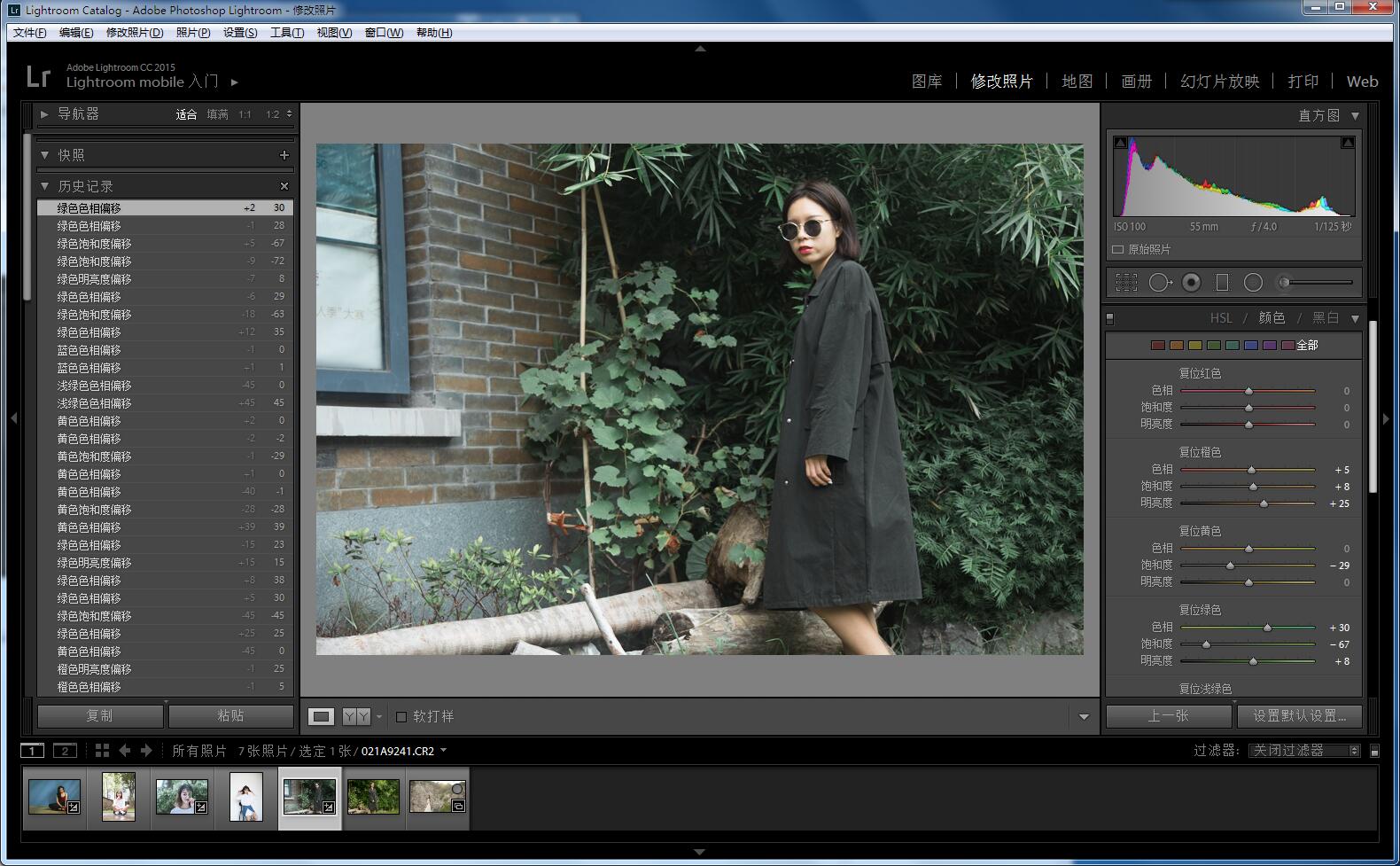This screenshot has height=866, width=1400.
Task: Select the Spot Removal tool
Action: coord(1160,283)
